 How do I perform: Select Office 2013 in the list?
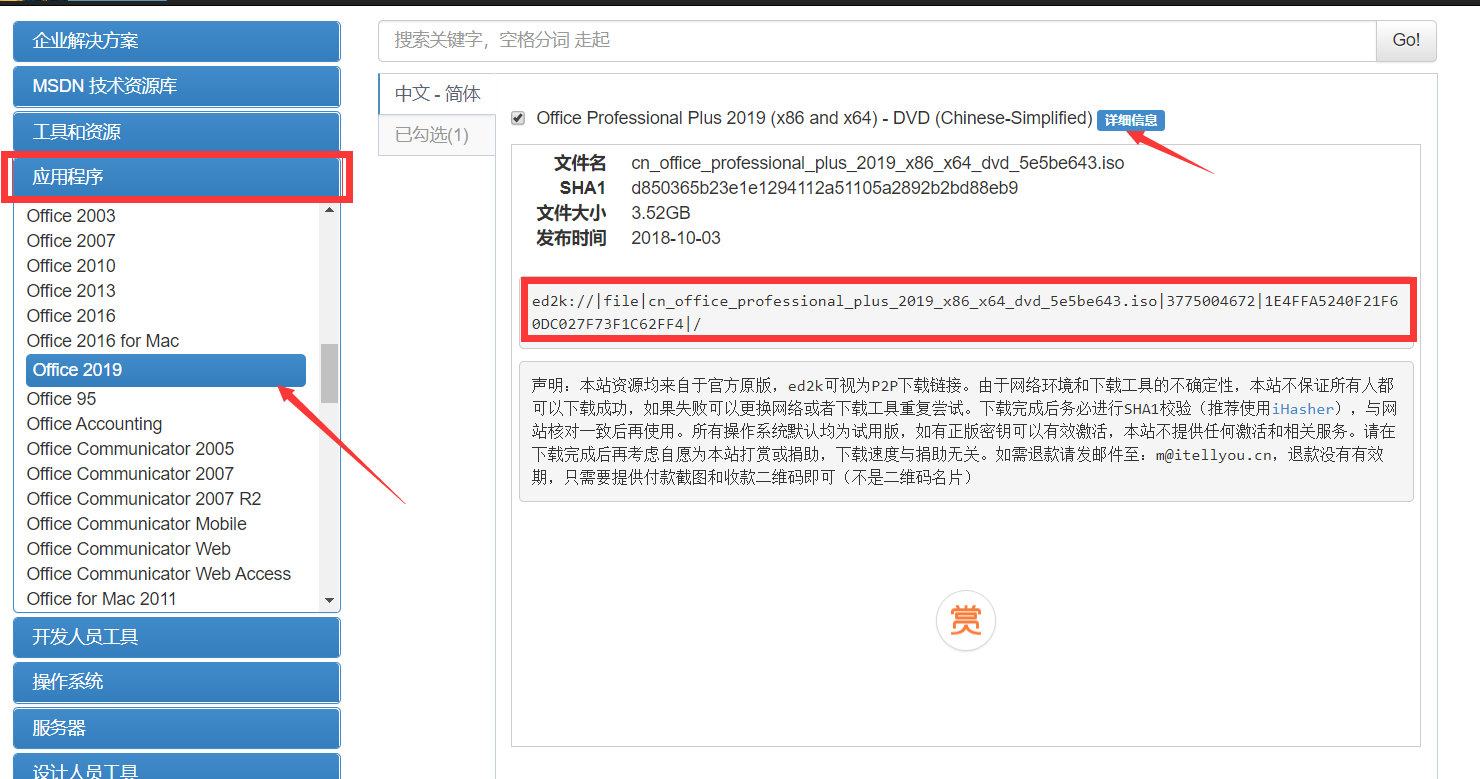[71, 291]
